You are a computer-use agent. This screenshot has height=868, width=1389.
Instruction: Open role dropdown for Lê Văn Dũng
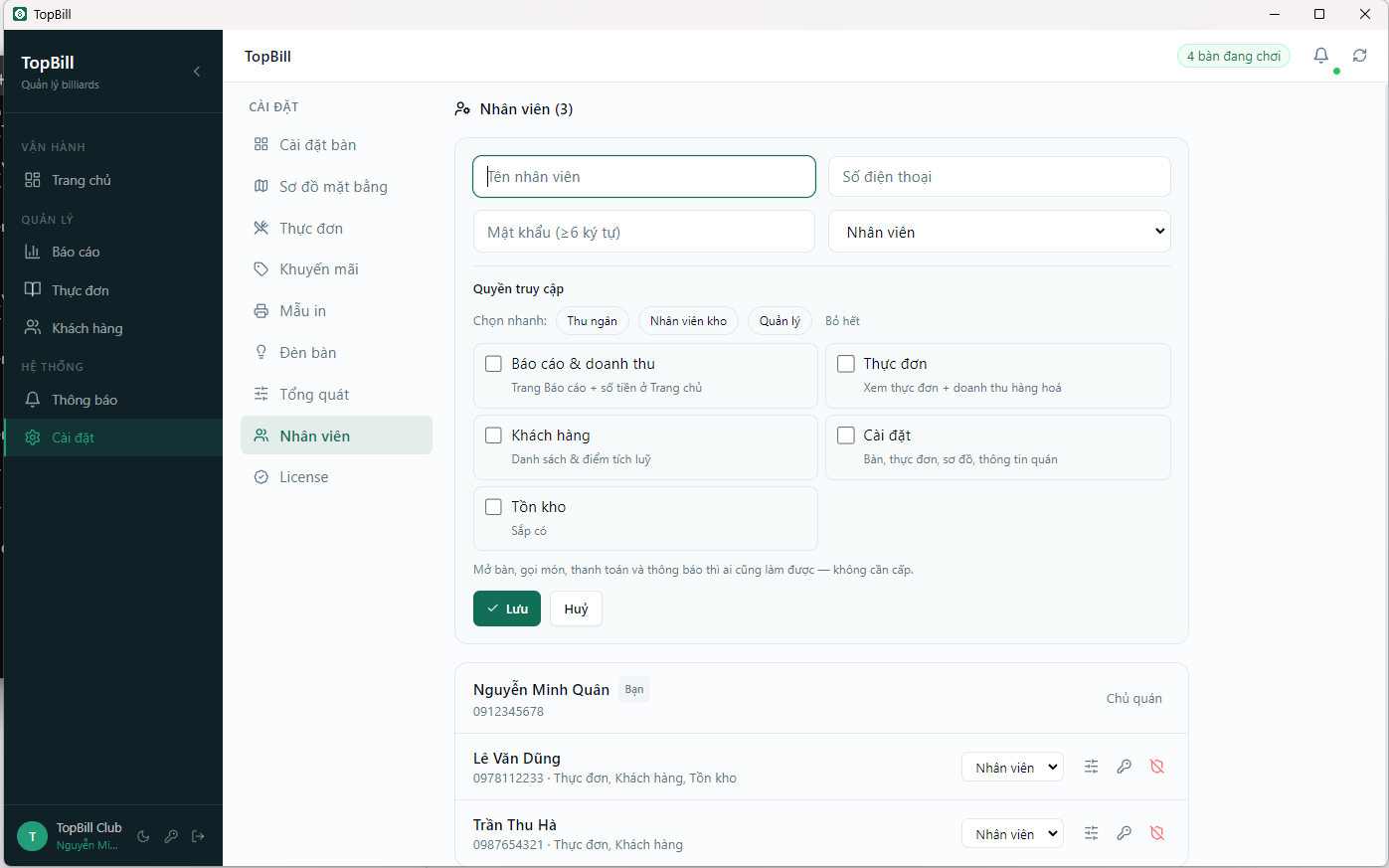coord(1012,768)
